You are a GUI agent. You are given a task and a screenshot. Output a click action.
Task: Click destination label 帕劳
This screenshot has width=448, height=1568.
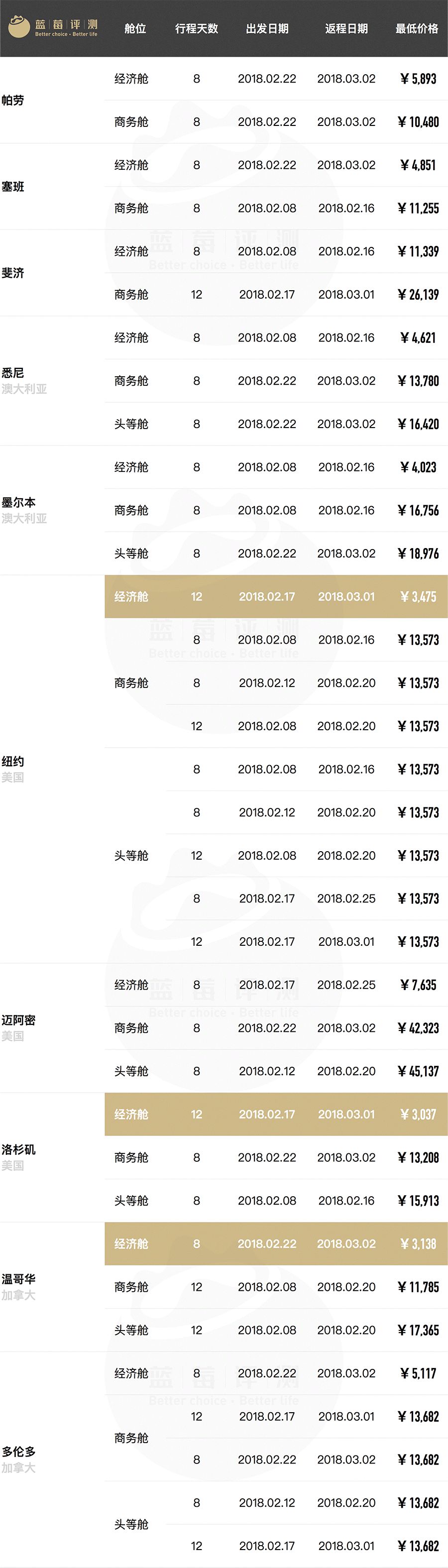(x=13, y=101)
